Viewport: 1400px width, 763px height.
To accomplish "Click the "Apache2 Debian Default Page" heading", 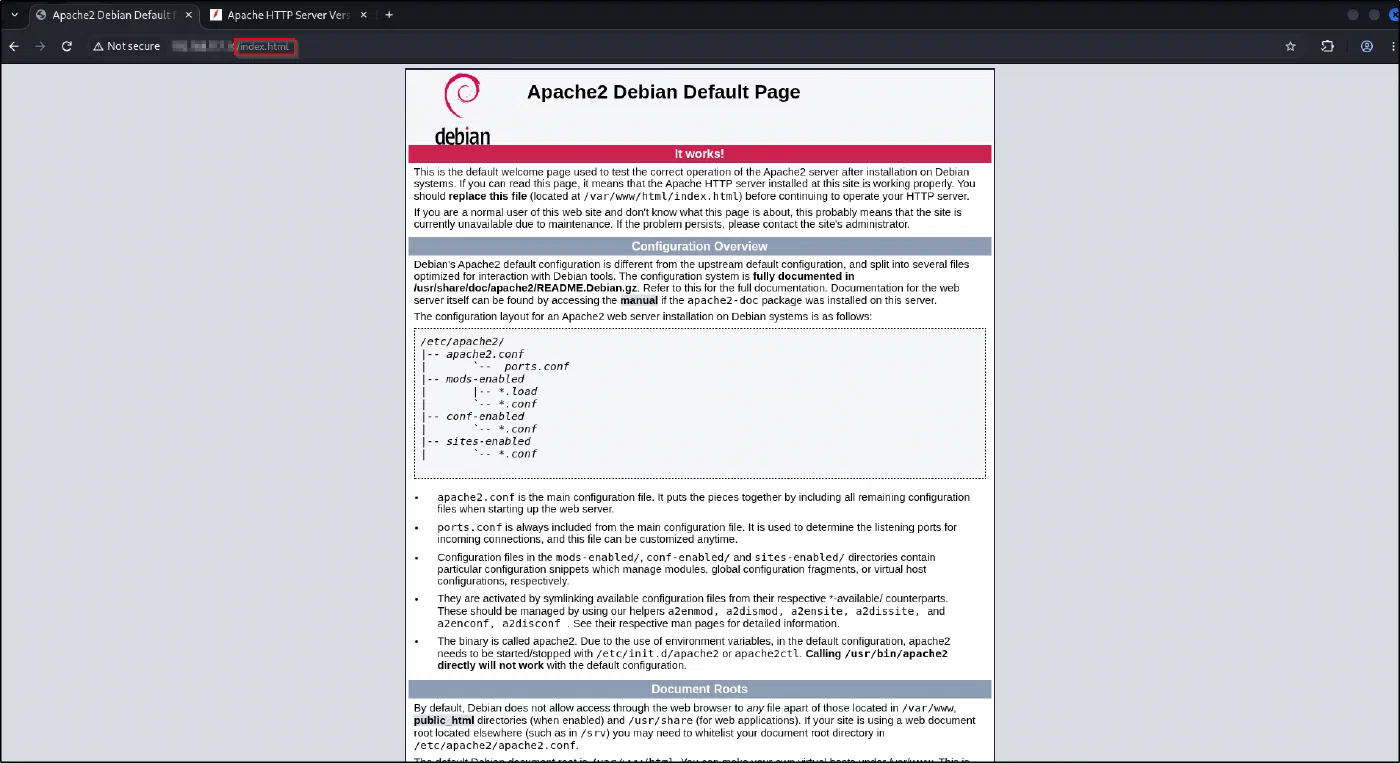I will pyautogui.click(x=663, y=92).
